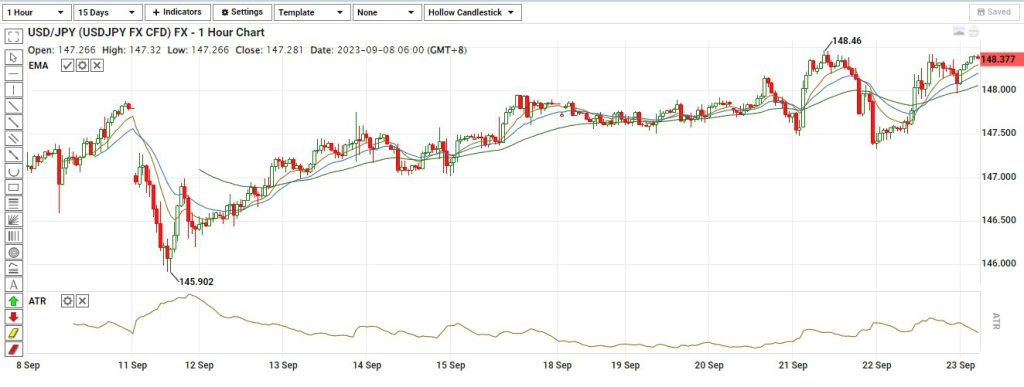Click the EMA indicator label
This screenshot has height=387, width=1024.
(39, 65)
